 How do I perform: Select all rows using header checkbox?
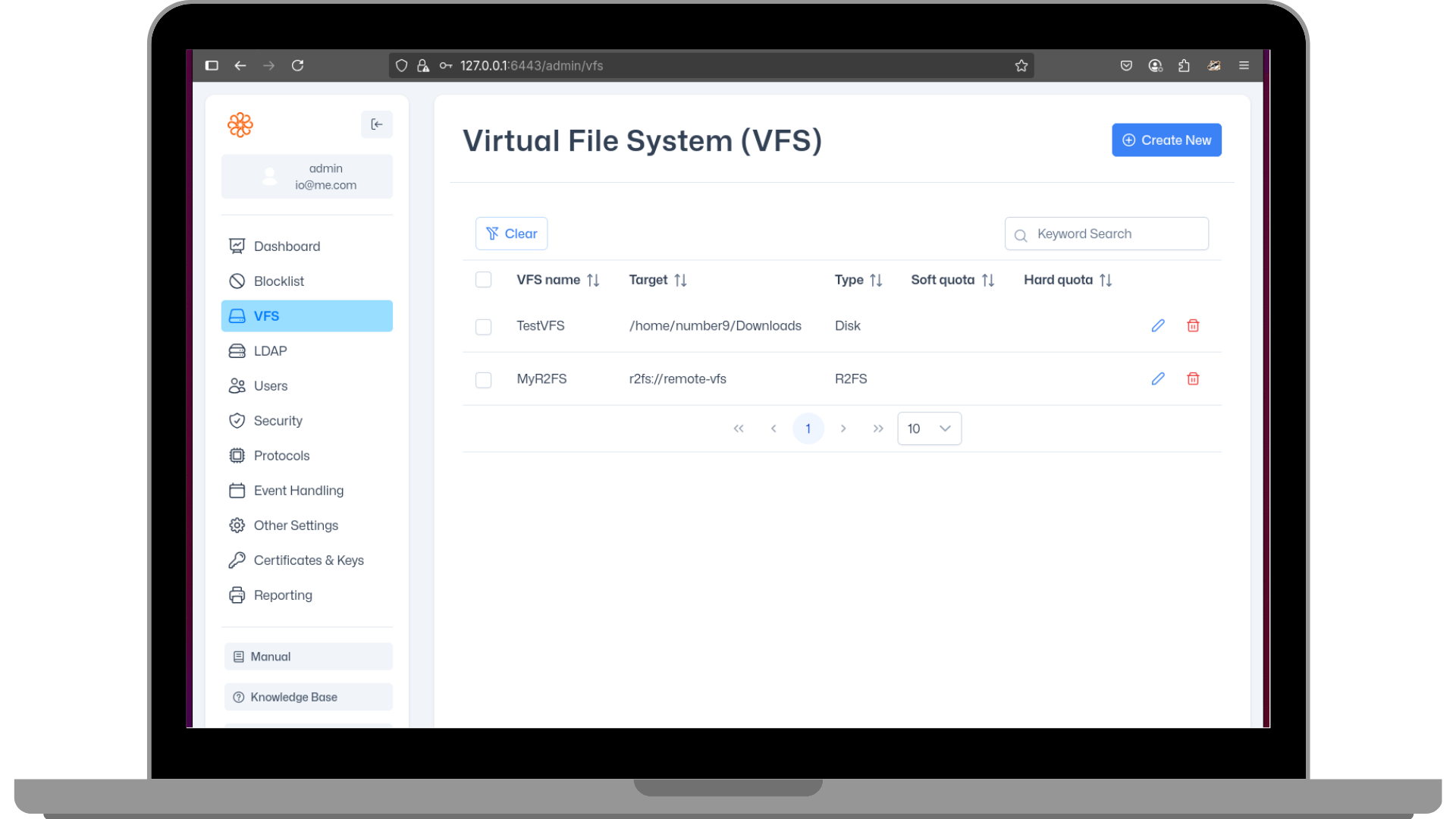pos(483,280)
